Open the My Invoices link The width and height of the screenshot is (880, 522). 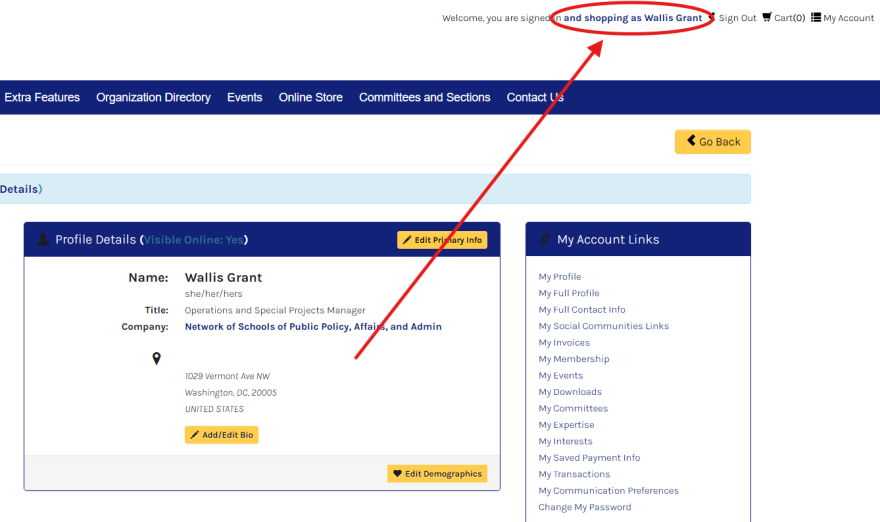click(x=564, y=343)
